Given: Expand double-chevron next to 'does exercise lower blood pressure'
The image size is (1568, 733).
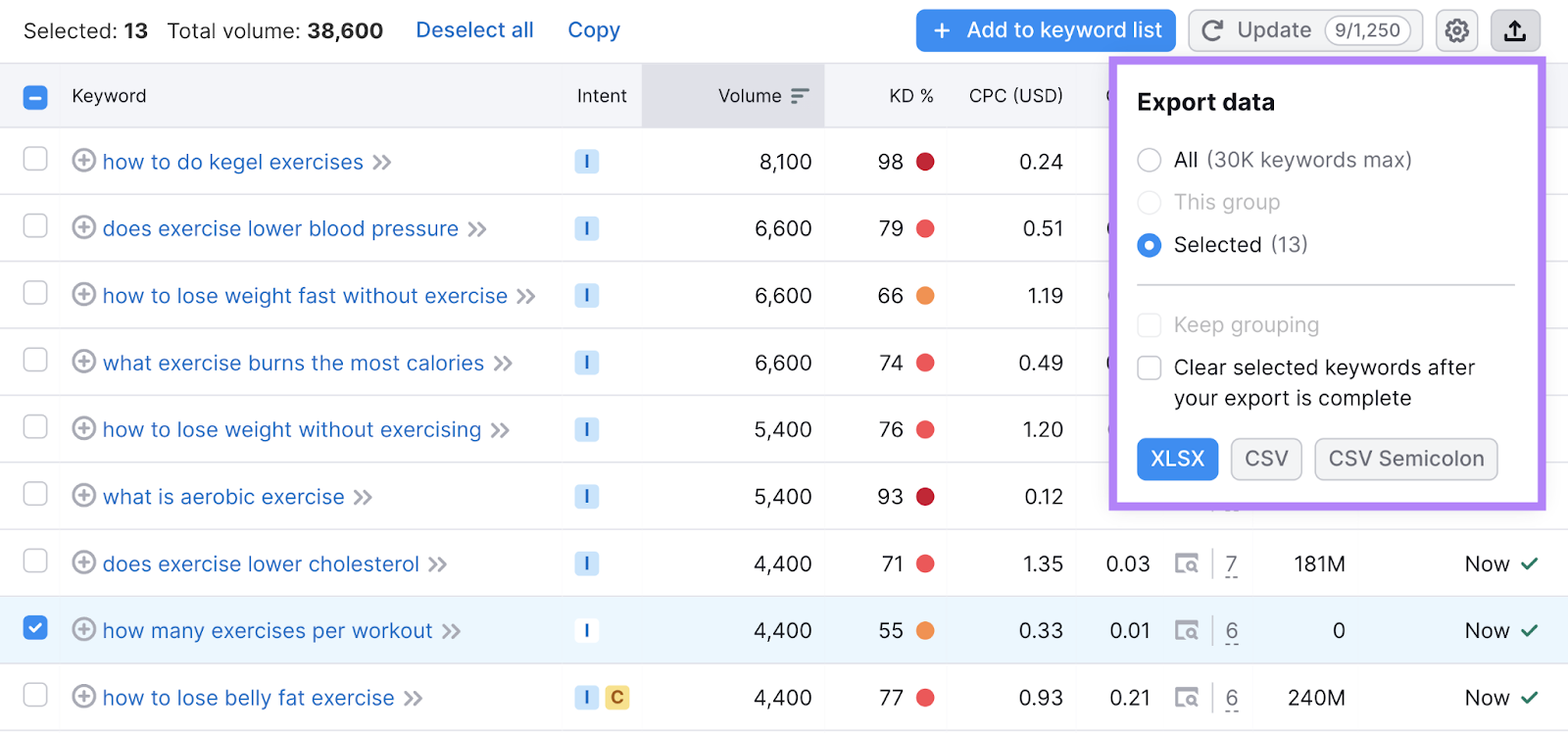Looking at the screenshot, I should 477,229.
